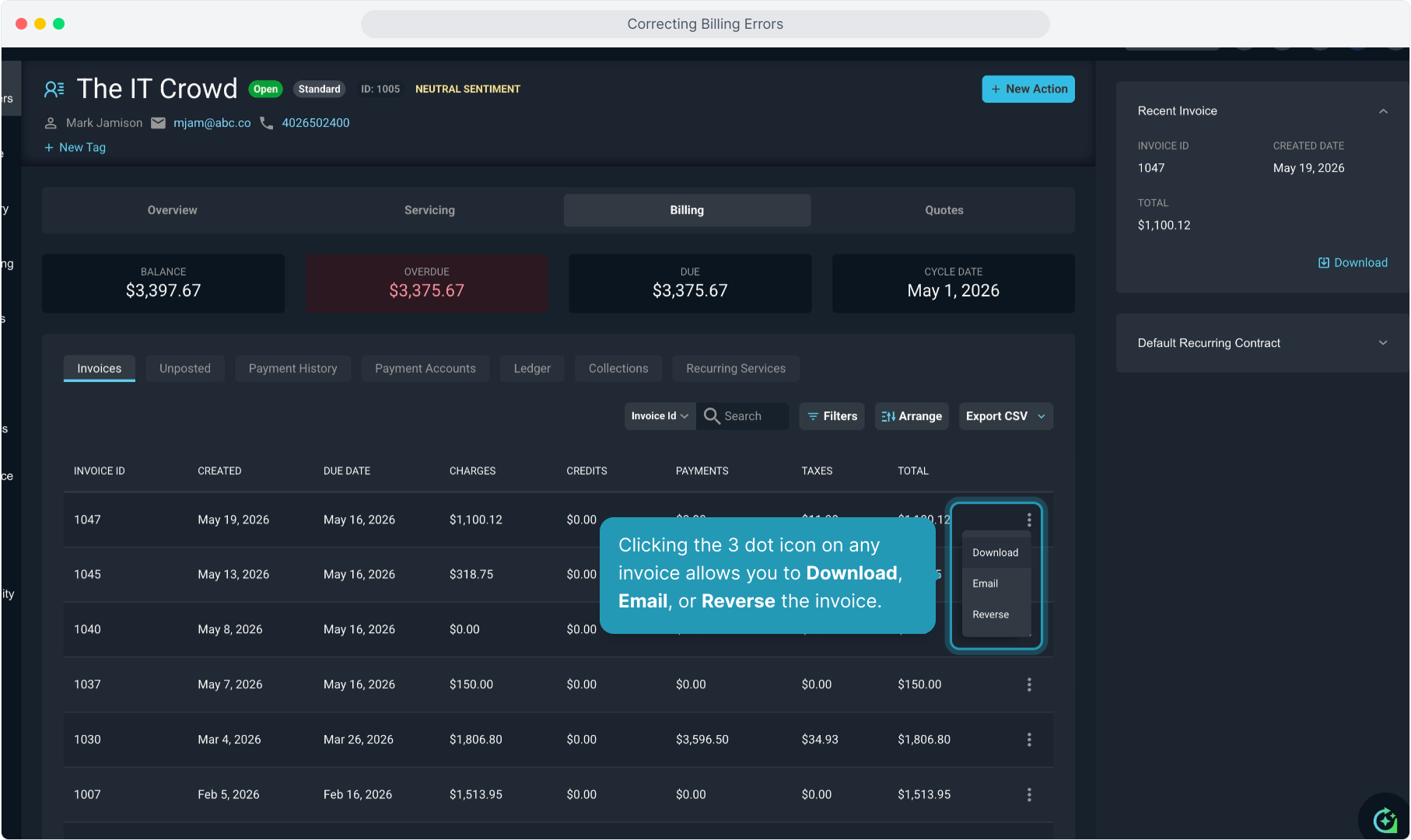The image size is (1411, 840).
Task: Open the Collections sub-tab
Action: (x=618, y=369)
